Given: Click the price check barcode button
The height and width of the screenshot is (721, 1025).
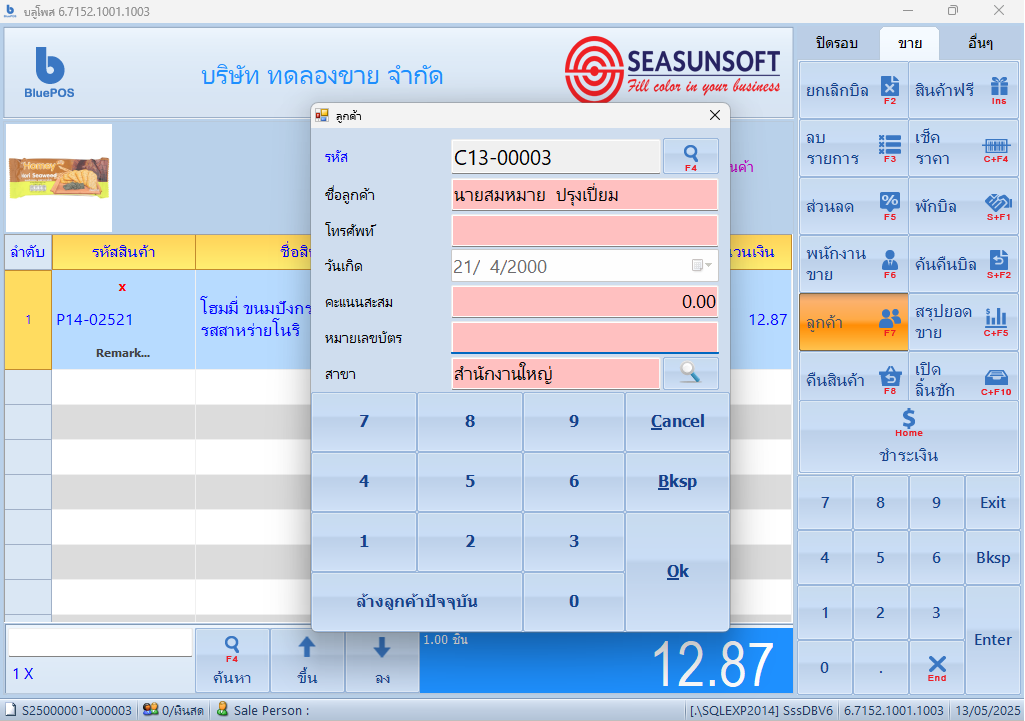Looking at the screenshot, I should tap(964, 148).
